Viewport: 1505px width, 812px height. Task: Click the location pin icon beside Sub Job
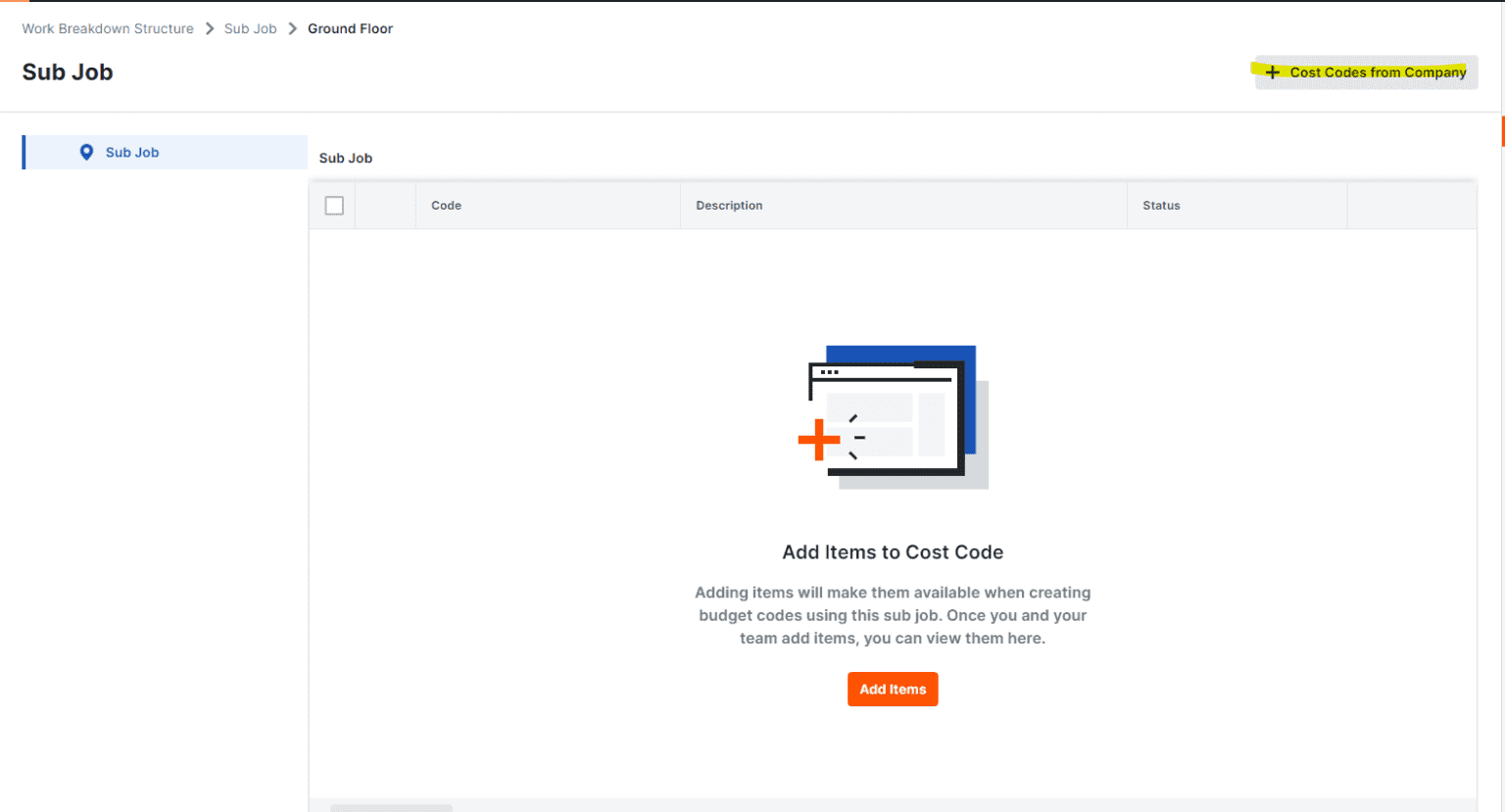[87, 152]
